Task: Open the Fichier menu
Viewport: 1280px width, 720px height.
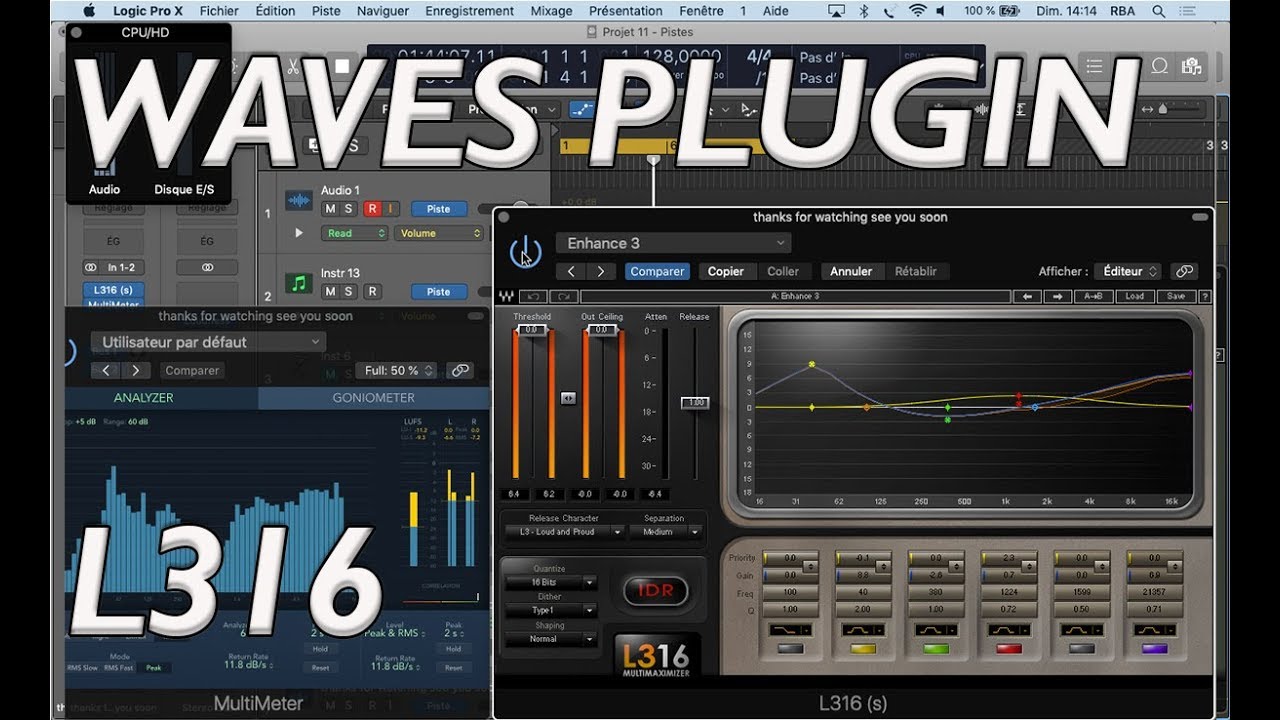Action: coord(219,11)
